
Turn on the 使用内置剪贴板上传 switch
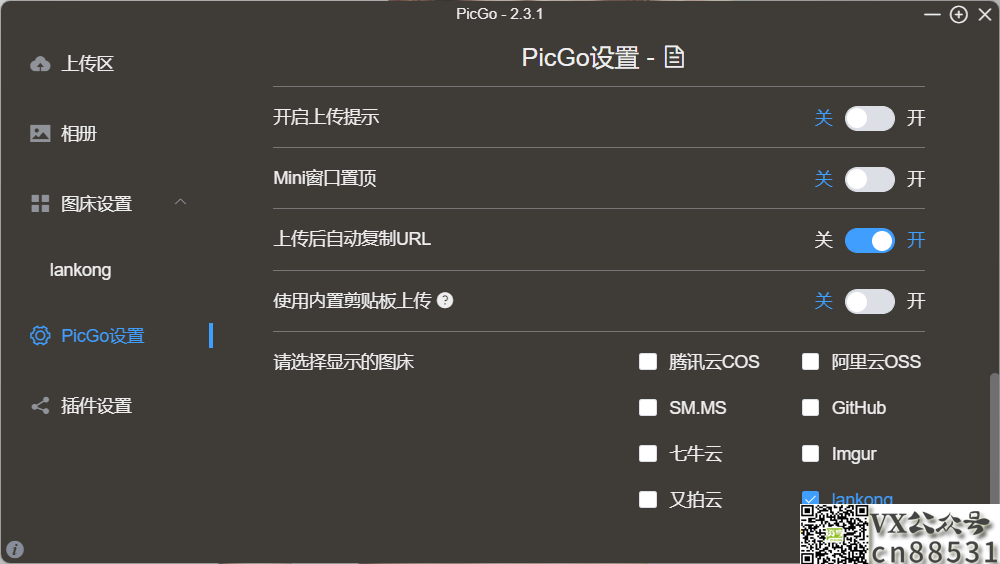[869, 301]
